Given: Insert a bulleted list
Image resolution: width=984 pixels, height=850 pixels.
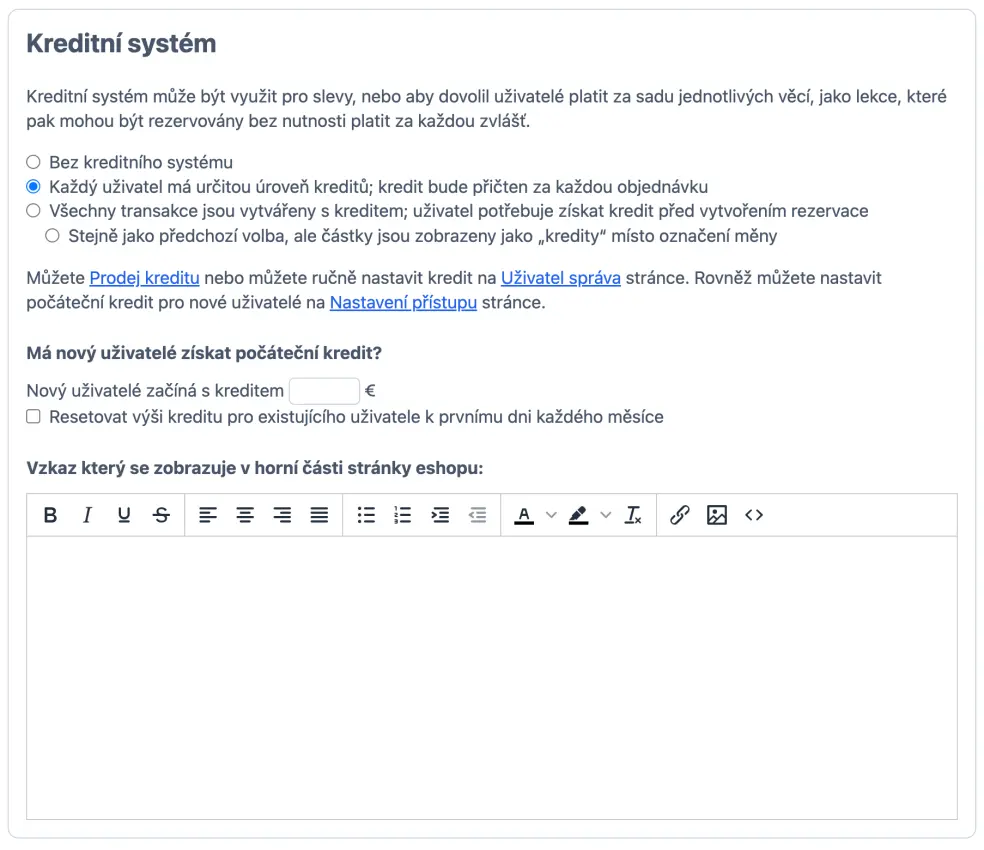Looking at the screenshot, I should pyautogui.click(x=366, y=515).
